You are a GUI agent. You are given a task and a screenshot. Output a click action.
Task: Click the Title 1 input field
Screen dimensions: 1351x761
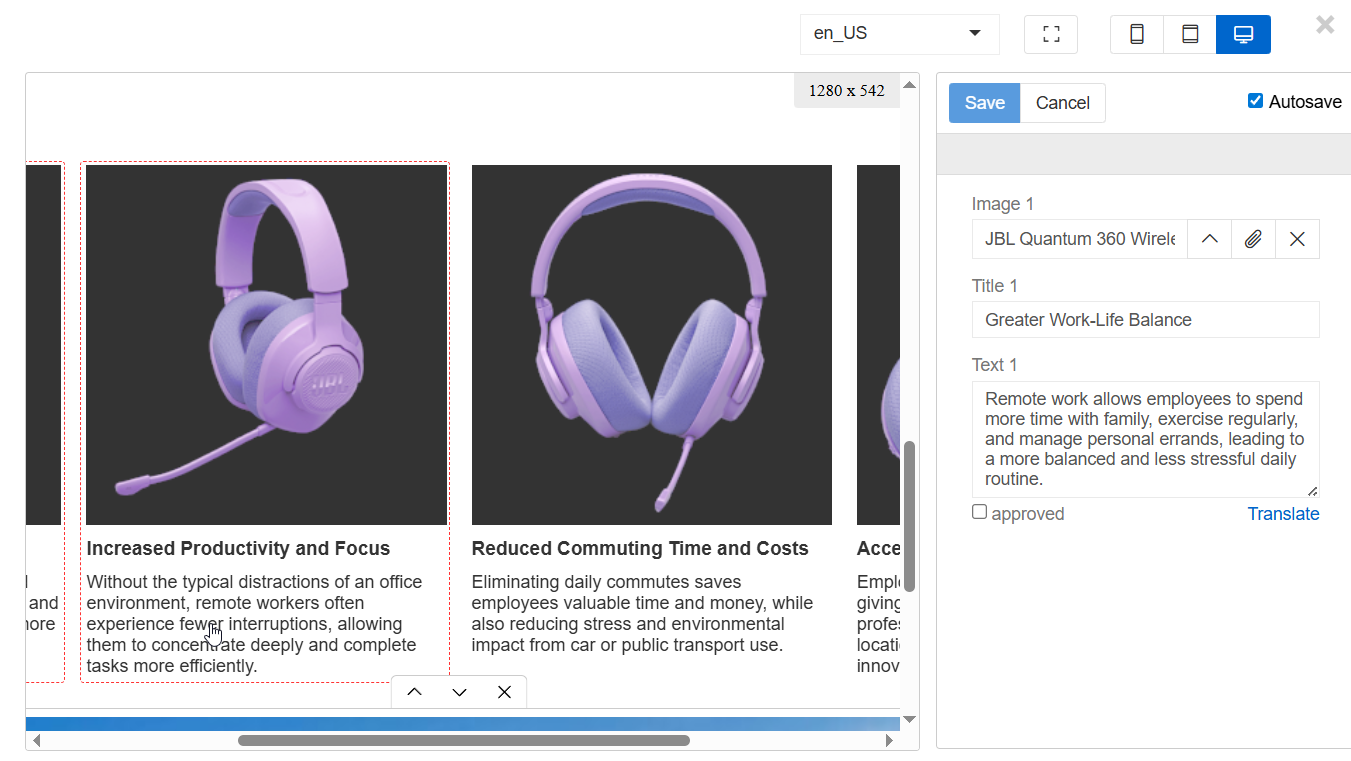coord(1145,320)
